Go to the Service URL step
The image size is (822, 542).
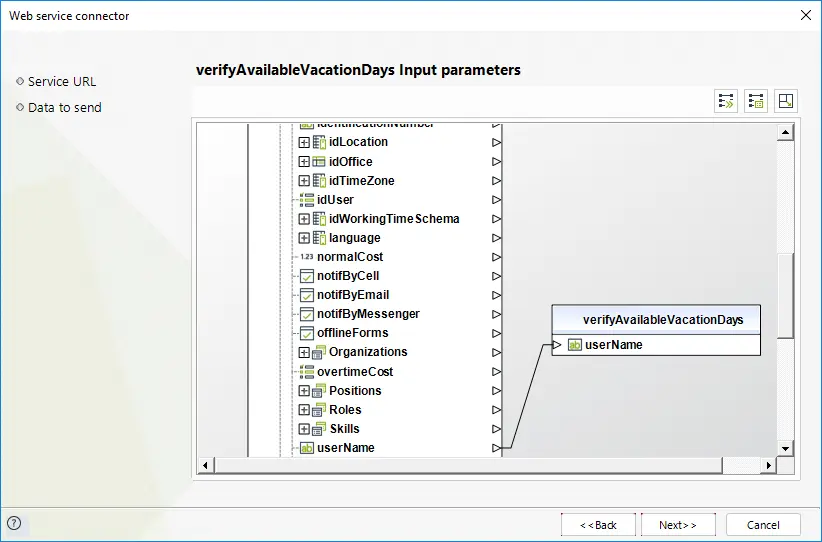pos(62,82)
